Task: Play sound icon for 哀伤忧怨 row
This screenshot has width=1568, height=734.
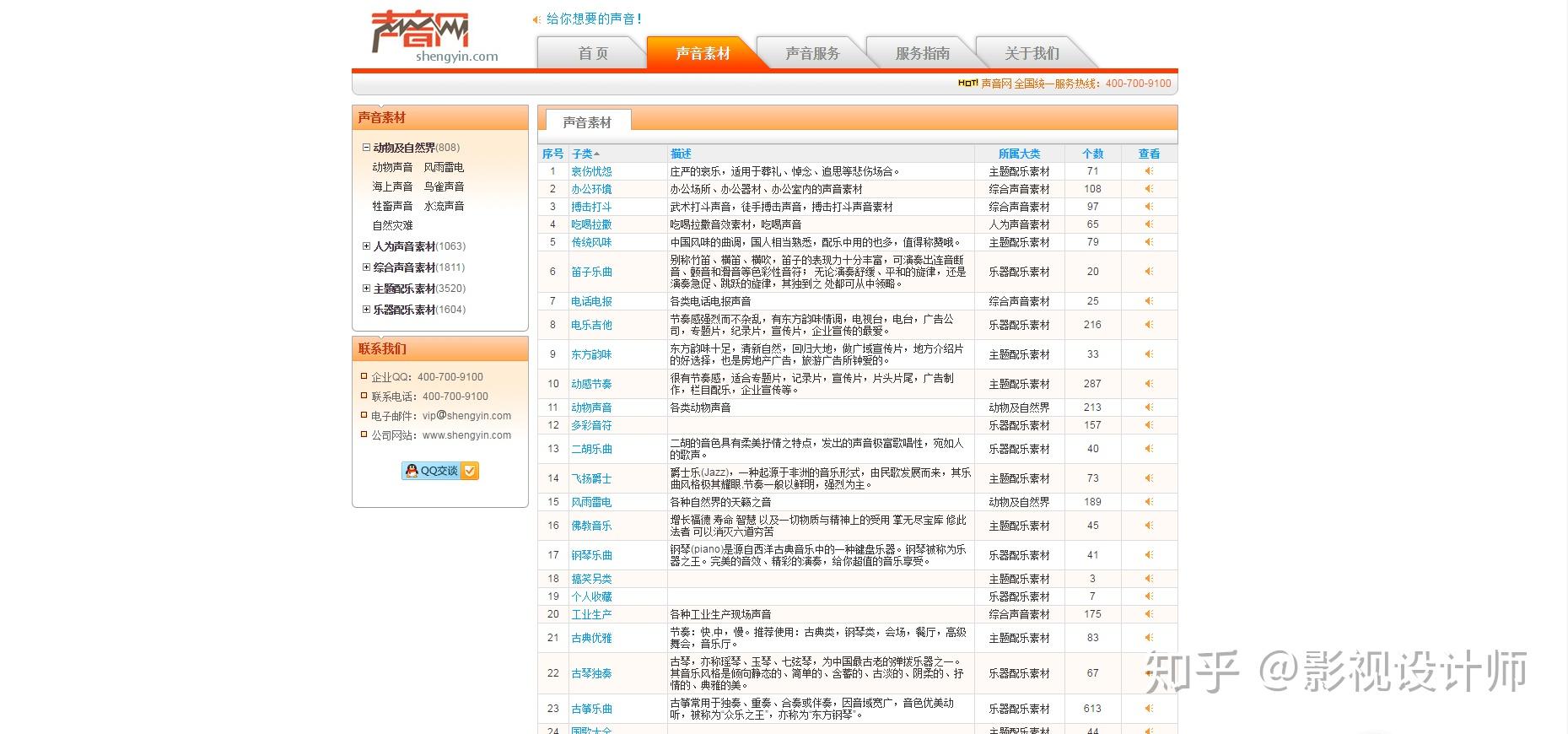Action: [x=1149, y=171]
